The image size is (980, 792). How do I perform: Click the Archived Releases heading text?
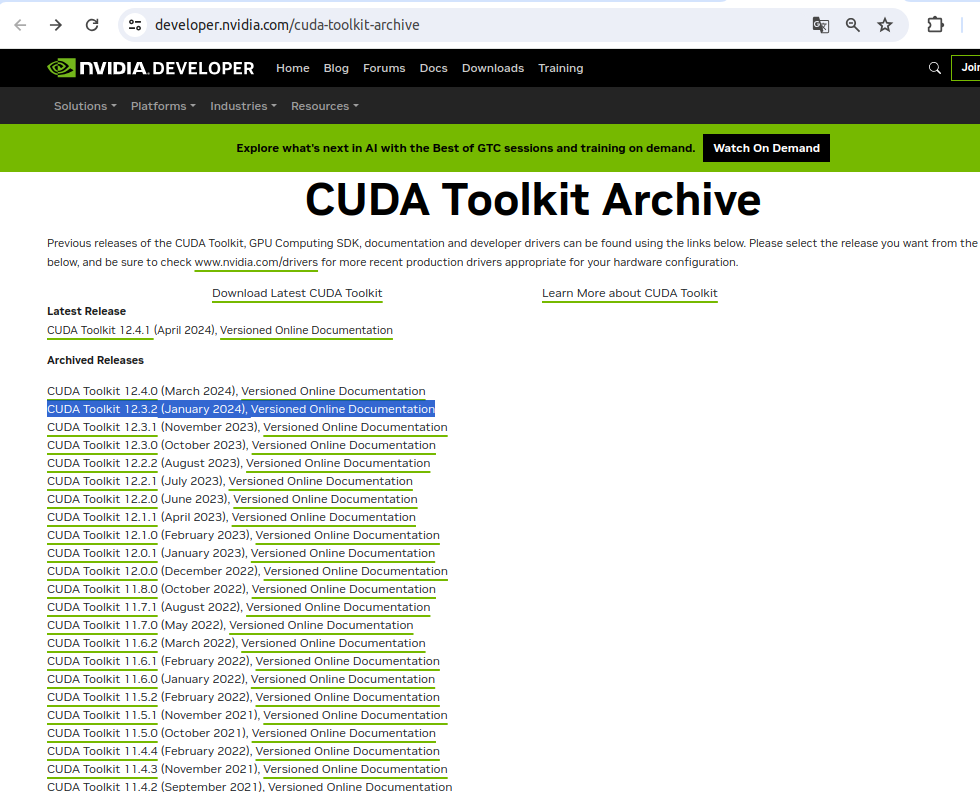[x=95, y=360]
